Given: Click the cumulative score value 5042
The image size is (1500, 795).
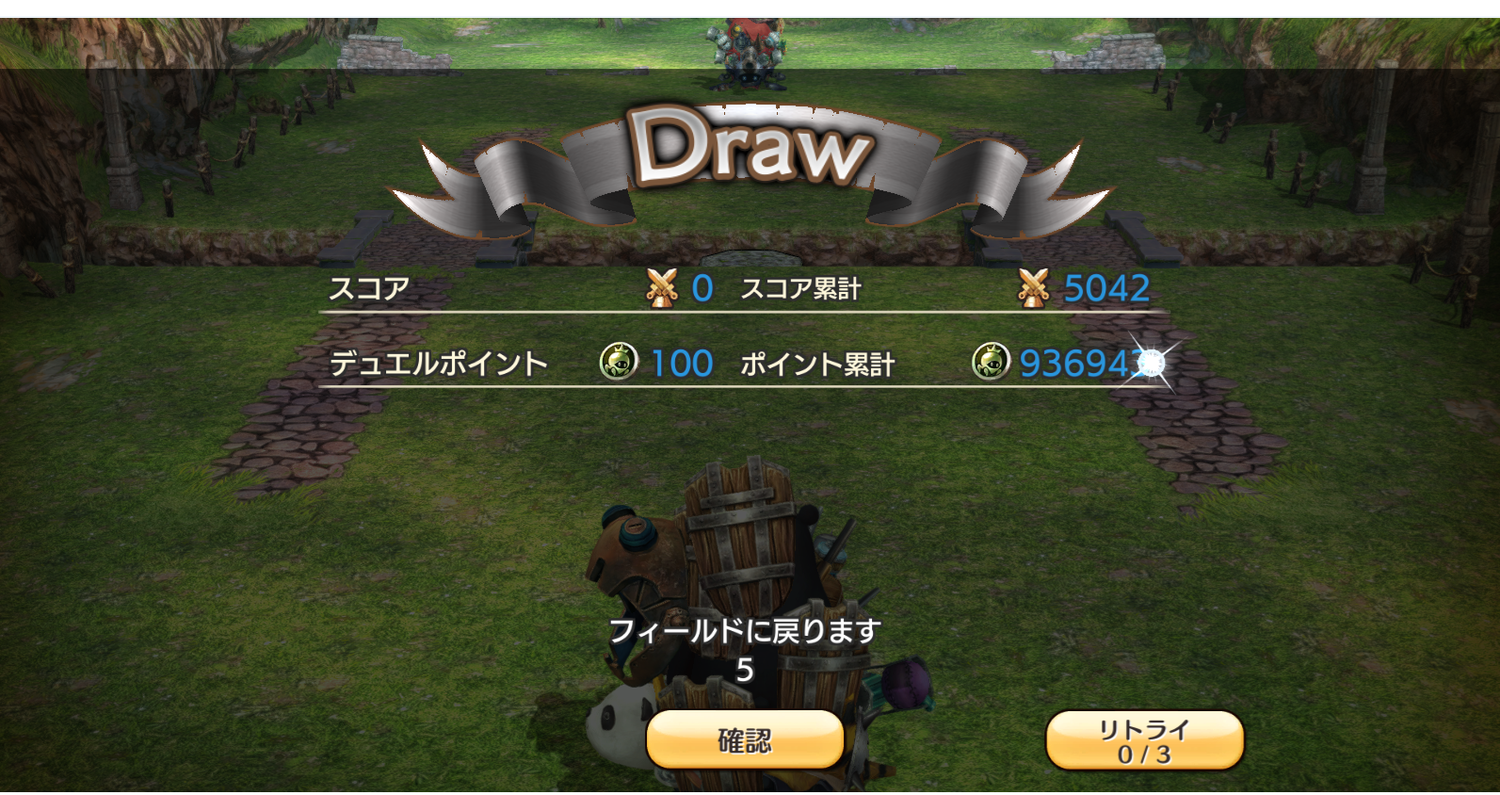Looking at the screenshot, I should pos(1106,289).
